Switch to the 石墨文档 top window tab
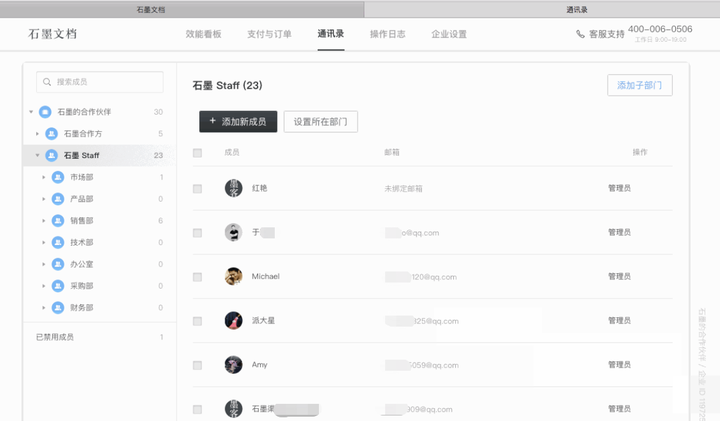The image size is (720, 421). point(182,9)
